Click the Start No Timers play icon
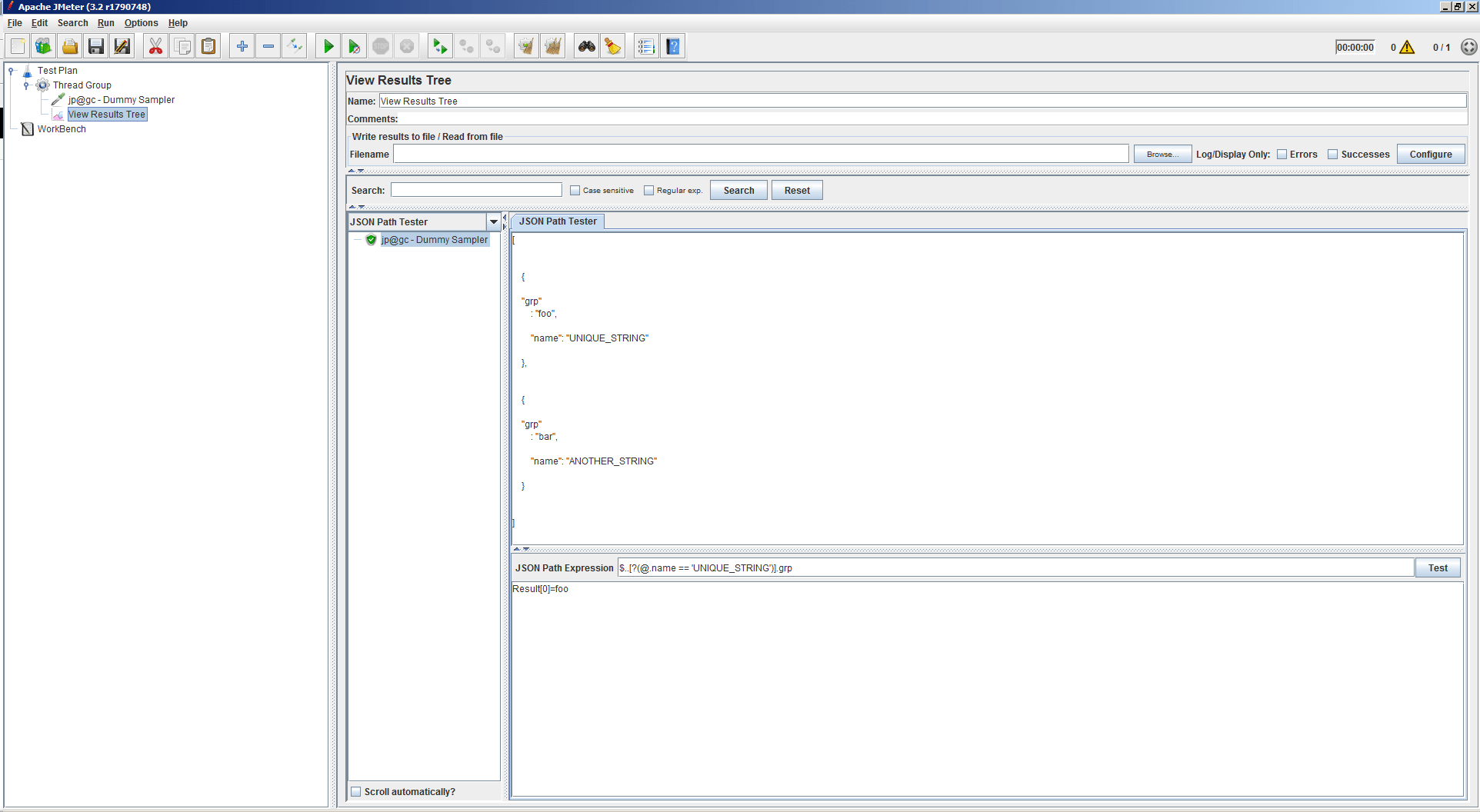 tap(355, 45)
